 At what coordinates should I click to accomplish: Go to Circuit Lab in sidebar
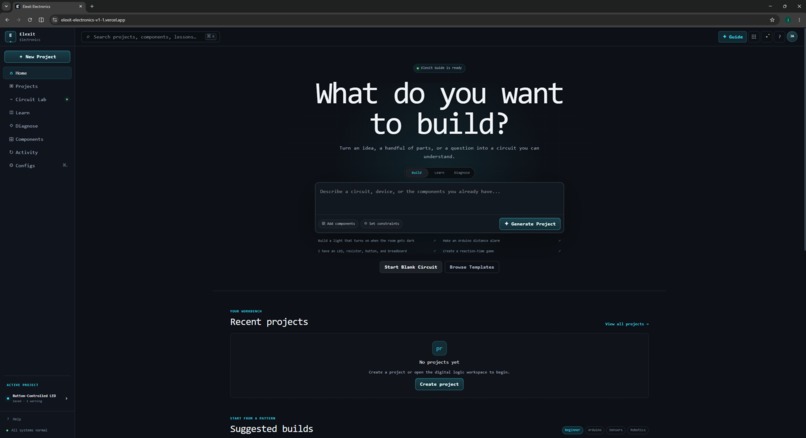[x=38, y=99]
